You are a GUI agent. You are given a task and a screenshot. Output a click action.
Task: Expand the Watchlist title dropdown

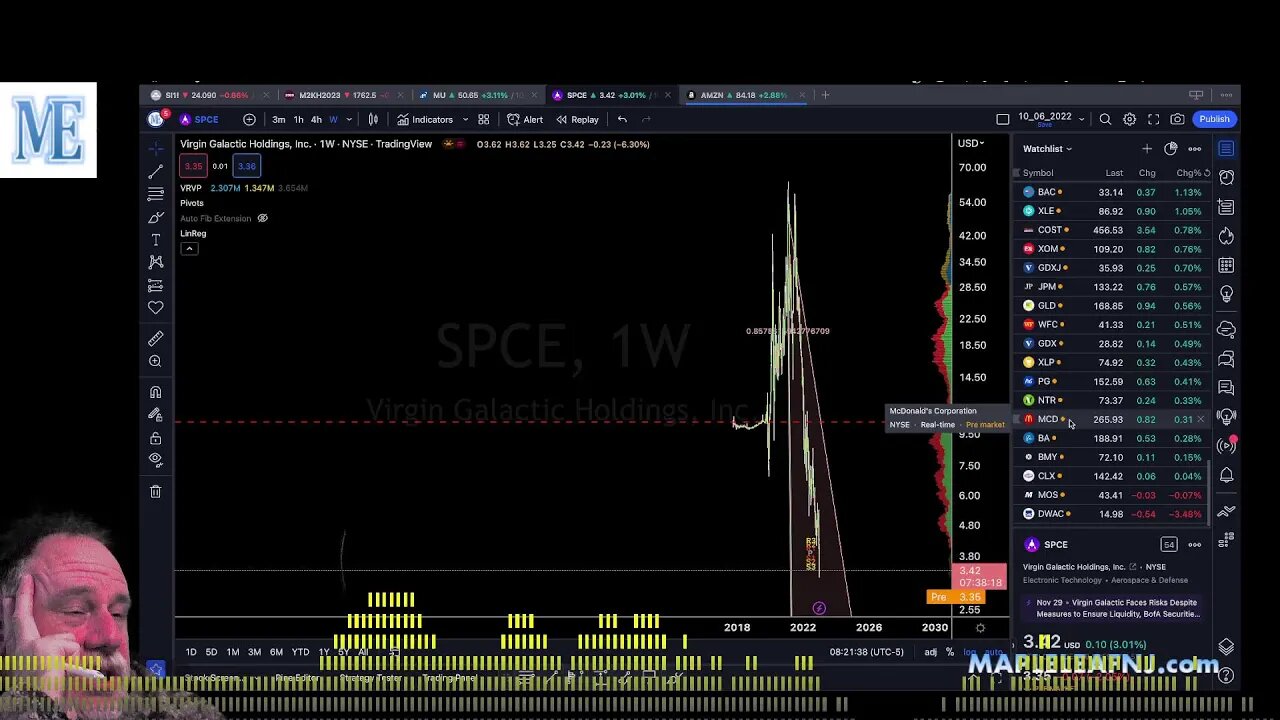click(1047, 149)
